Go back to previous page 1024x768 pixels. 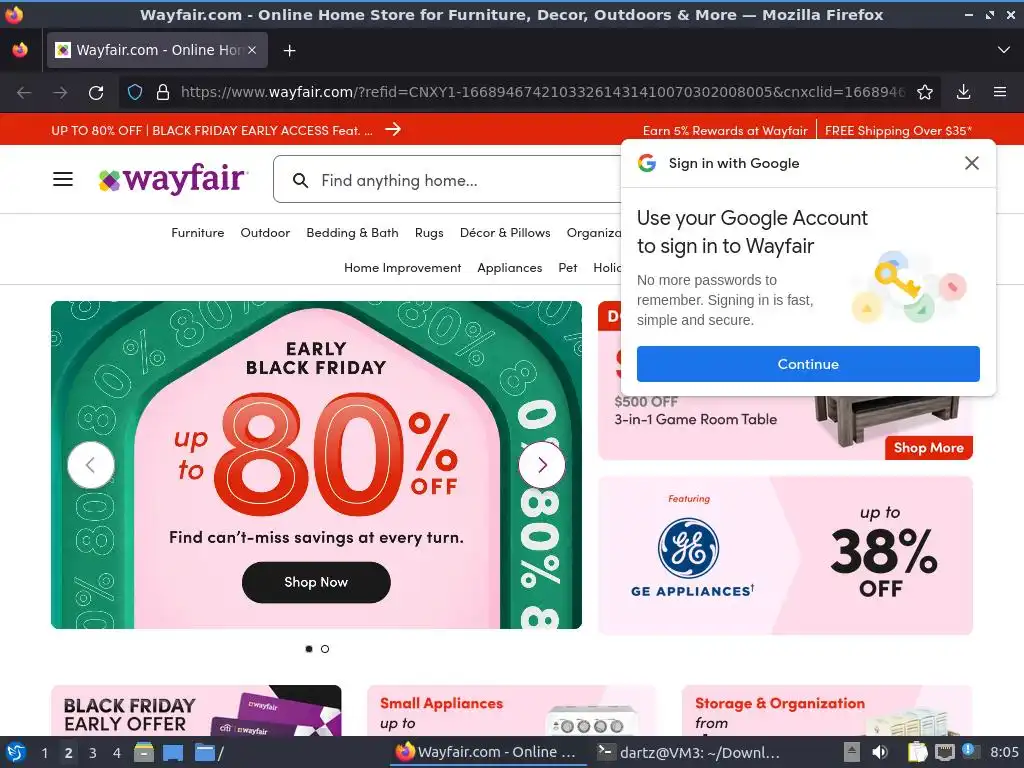point(24,93)
